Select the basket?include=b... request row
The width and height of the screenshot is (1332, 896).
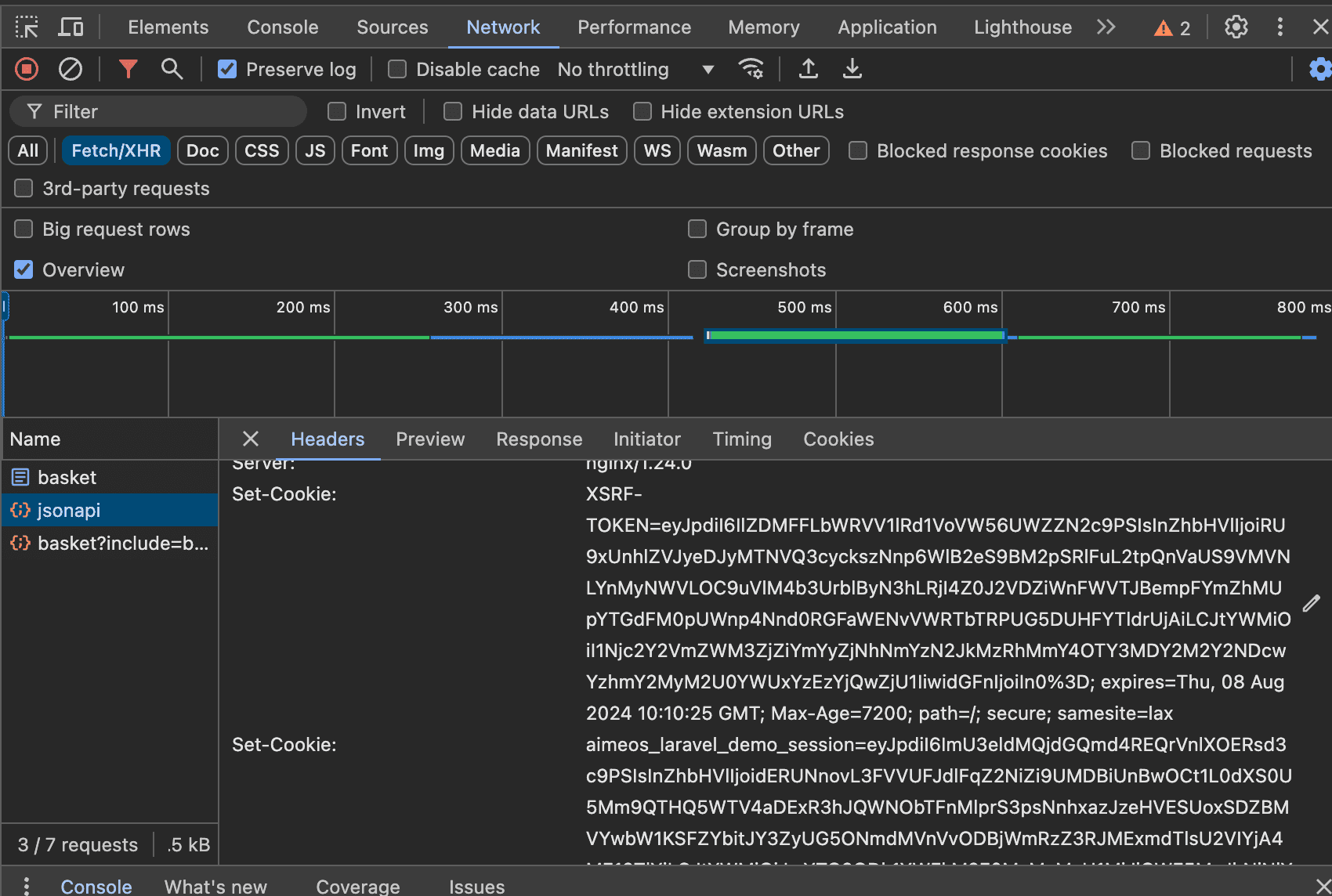tap(110, 543)
